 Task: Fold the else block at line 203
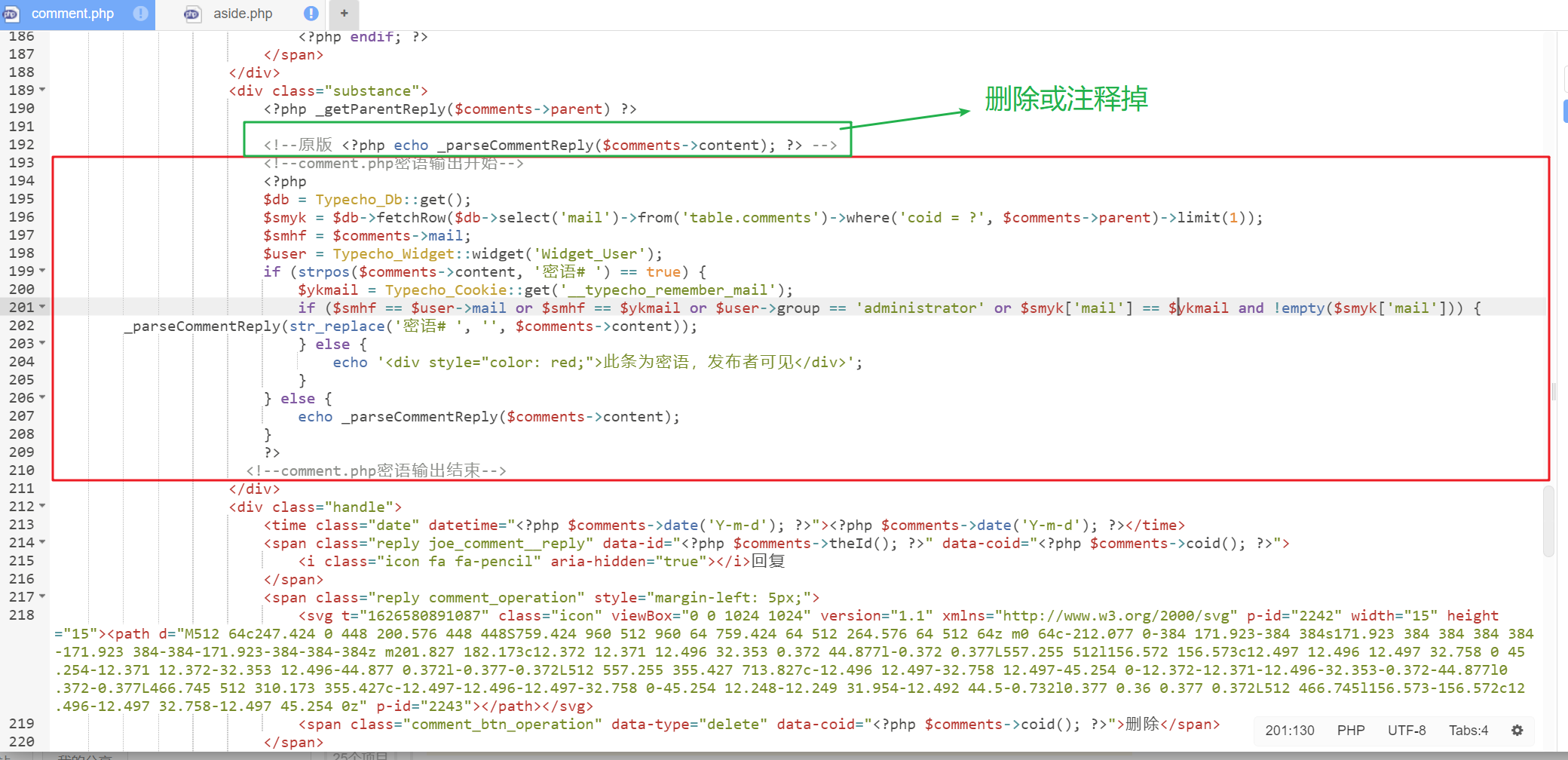42,343
